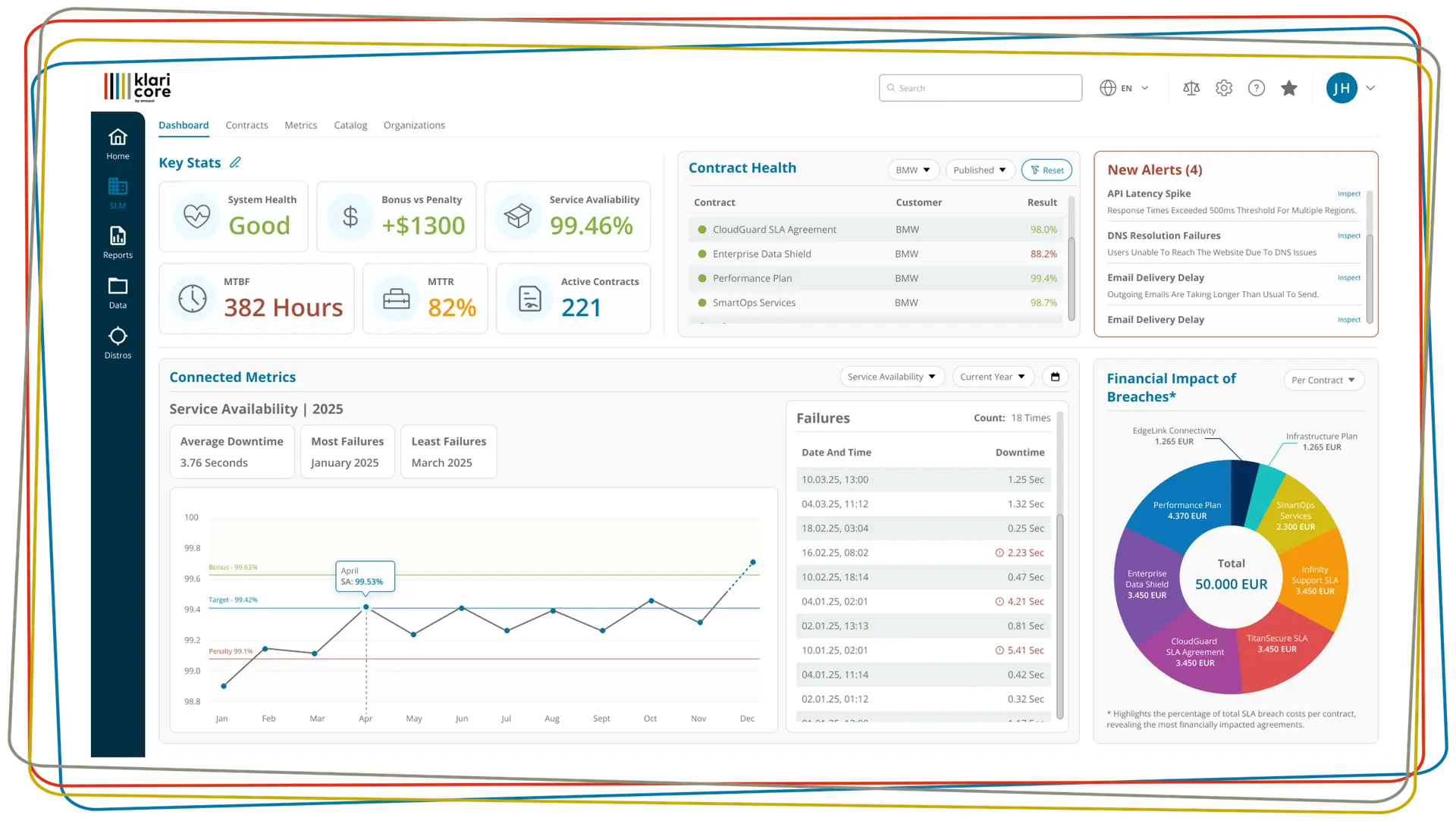
Task: Switch to the Dashboard tab
Action: (x=184, y=125)
